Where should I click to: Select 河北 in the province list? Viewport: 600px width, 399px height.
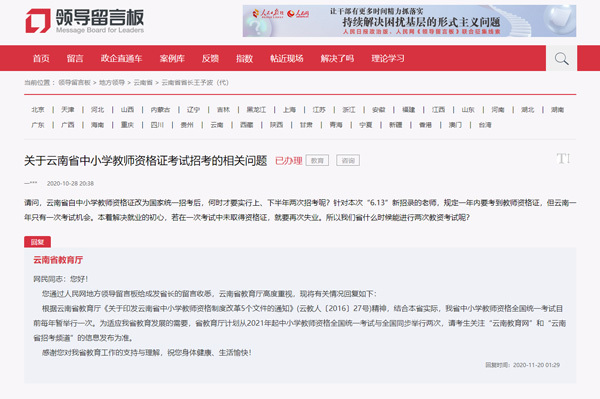coord(98,110)
